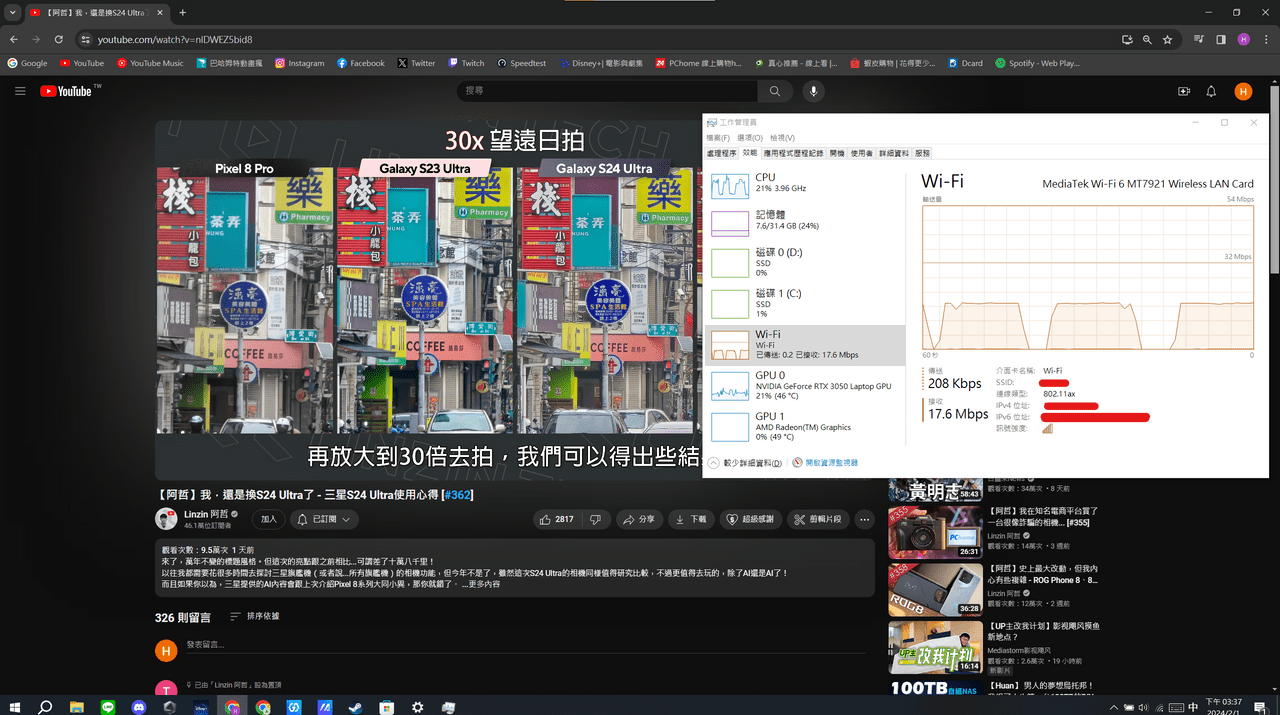
Task: Click the 下載 download button
Action: 691,519
